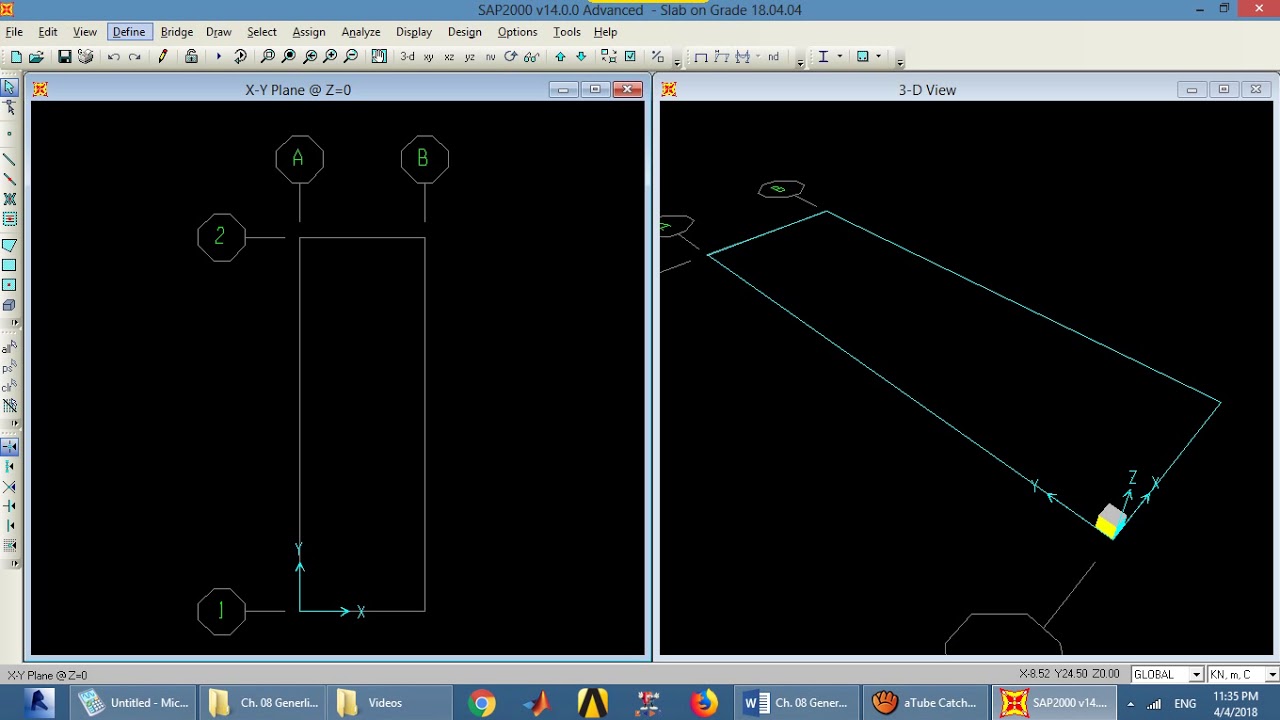
Task: Move up in list with up arrow
Action: (560, 57)
